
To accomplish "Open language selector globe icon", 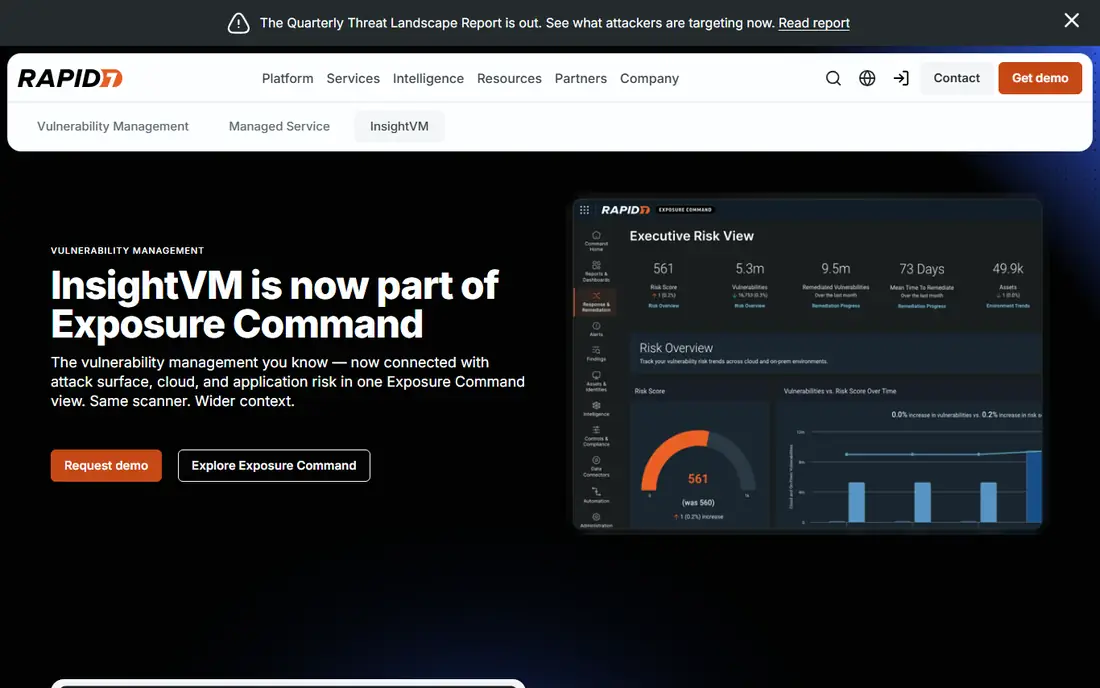I will 867,78.
